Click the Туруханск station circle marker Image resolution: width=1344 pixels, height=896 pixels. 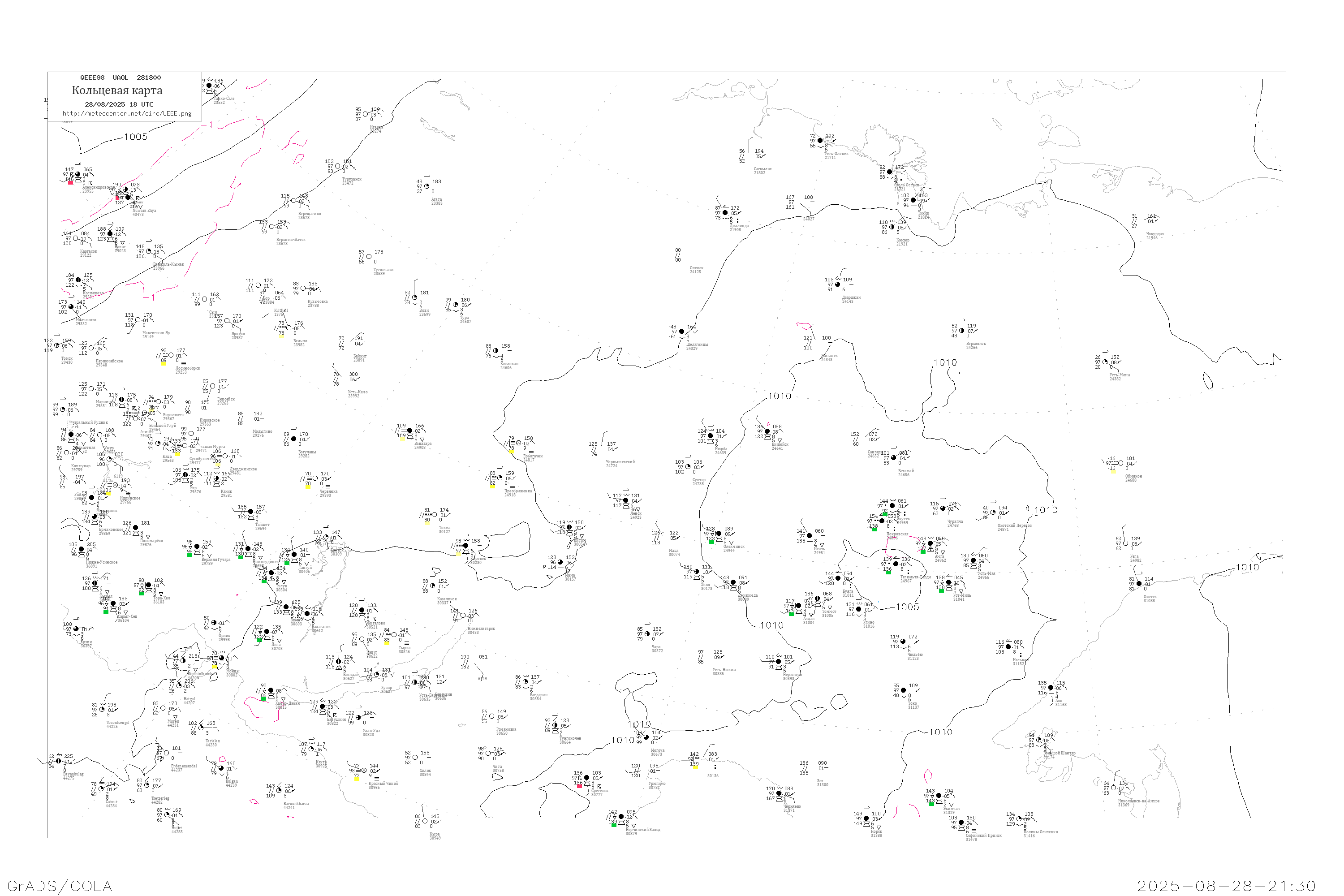pos(337,167)
